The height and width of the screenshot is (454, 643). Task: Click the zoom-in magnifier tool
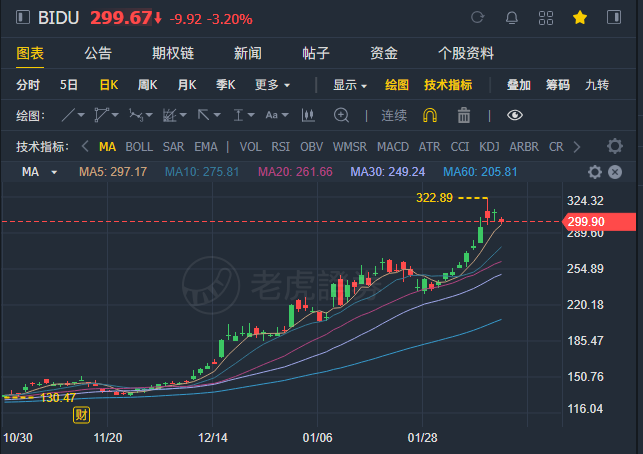coord(341,115)
